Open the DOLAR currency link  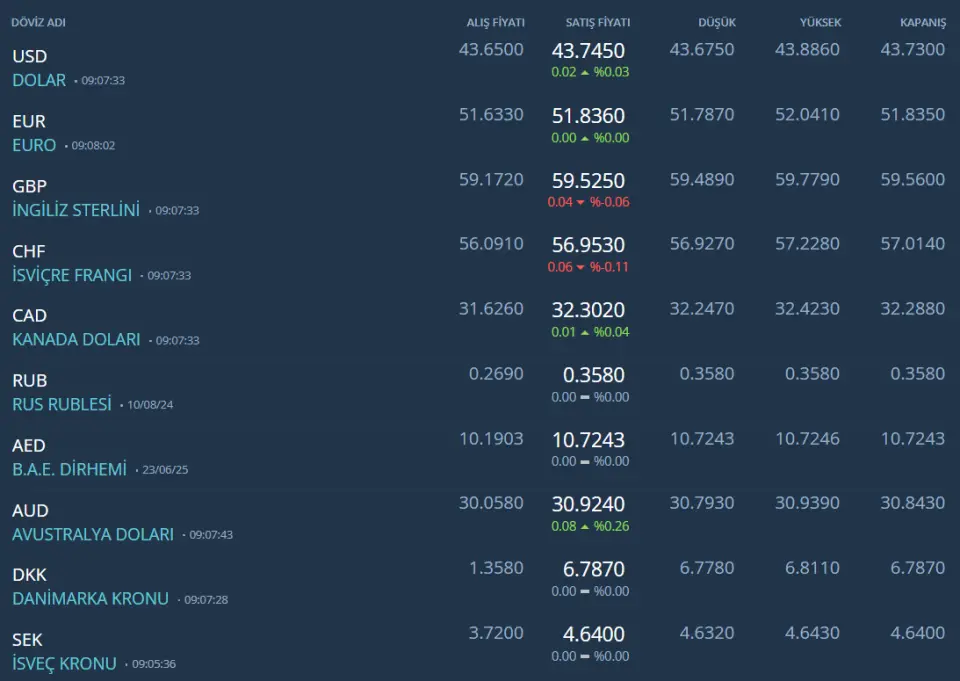pos(39,80)
